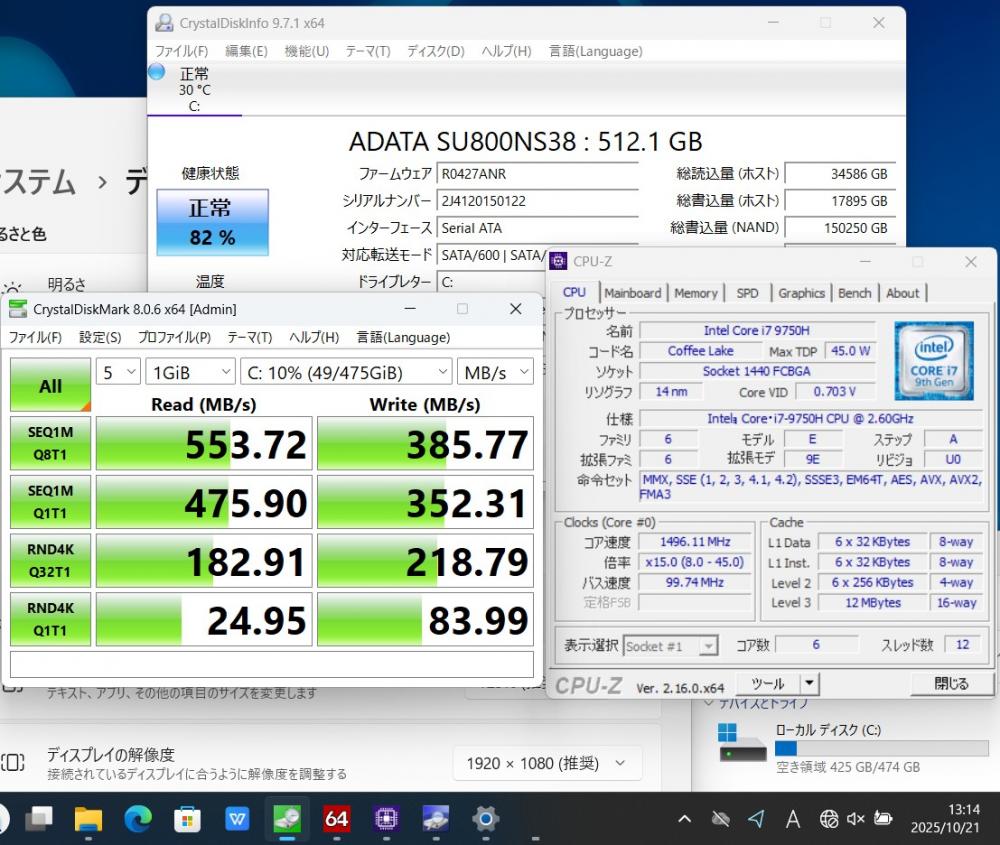This screenshot has width=1000, height=845.
Task: Run the SEQ1M Q8T1 benchmark test
Action: click(50, 443)
